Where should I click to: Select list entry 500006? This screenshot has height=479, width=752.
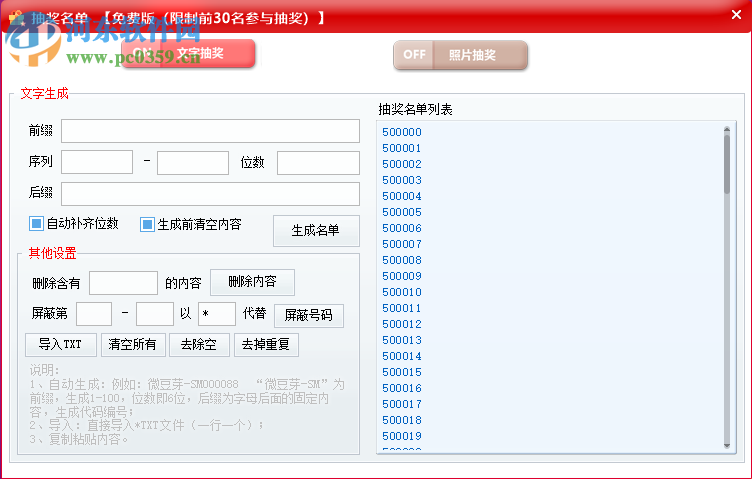[x=402, y=228]
